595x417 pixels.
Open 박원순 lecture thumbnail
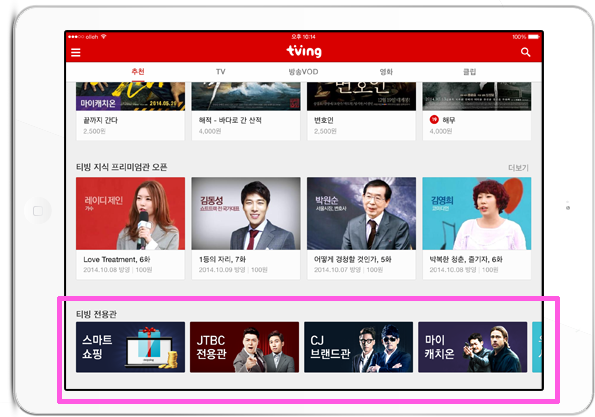click(x=361, y=213)
